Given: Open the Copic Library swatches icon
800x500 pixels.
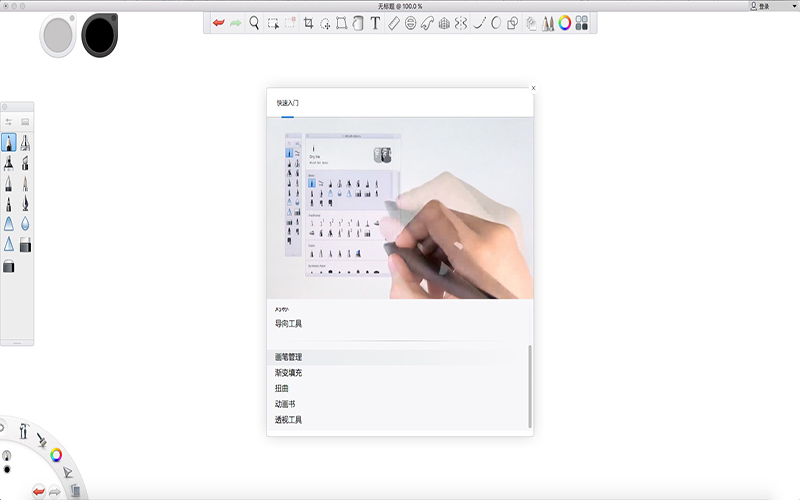Looking at the screenshot, I should coord(582,23).
